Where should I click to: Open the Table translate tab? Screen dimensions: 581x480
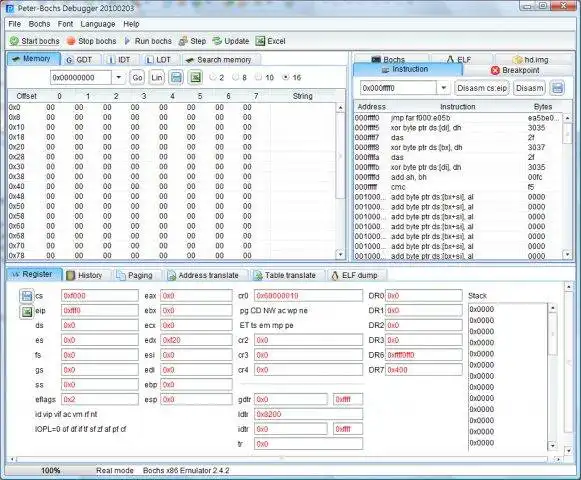tap(286, 275)
